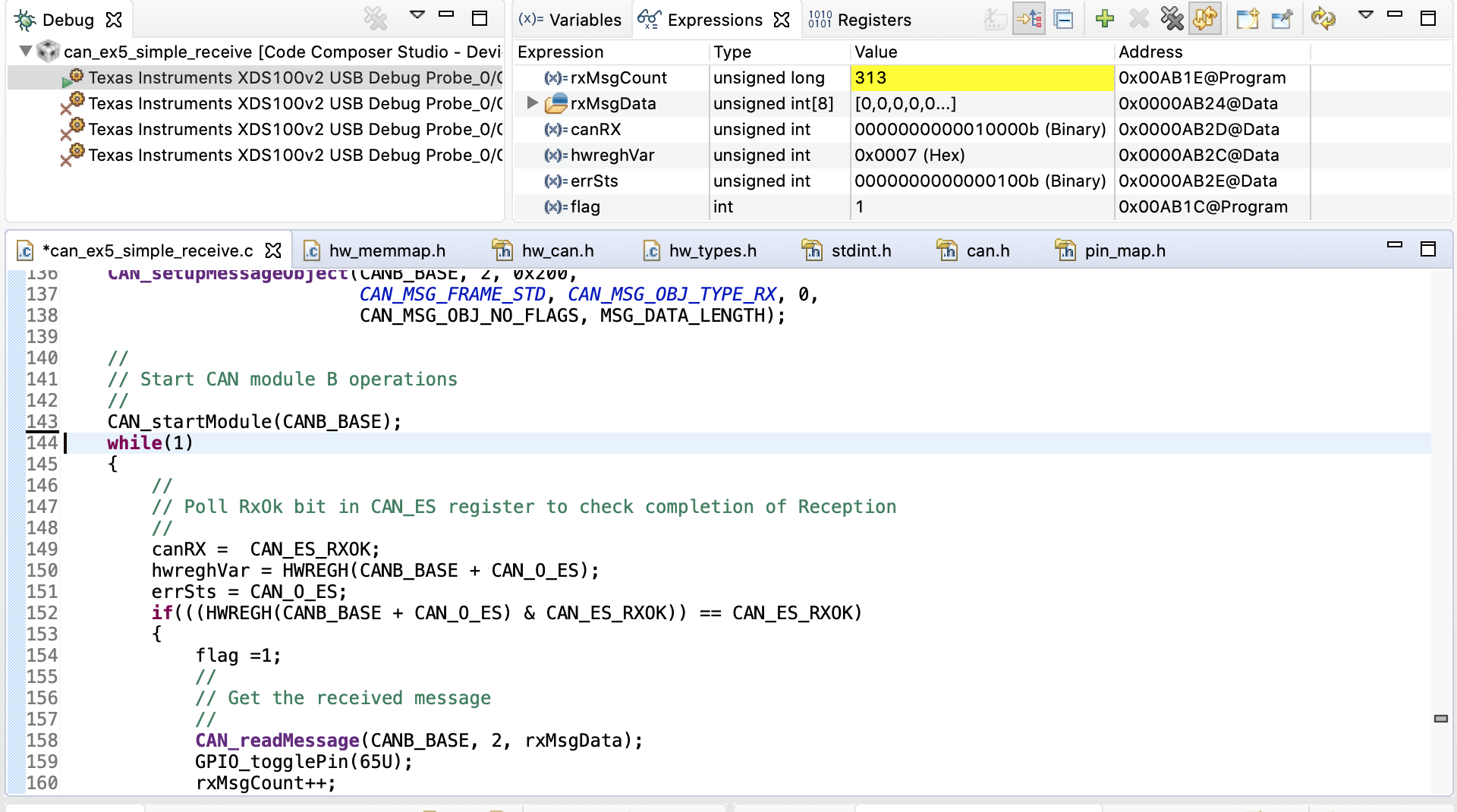
Task: Close the can_ex5_simple_receive.c editor tab
Action: [x=275, y=250]
